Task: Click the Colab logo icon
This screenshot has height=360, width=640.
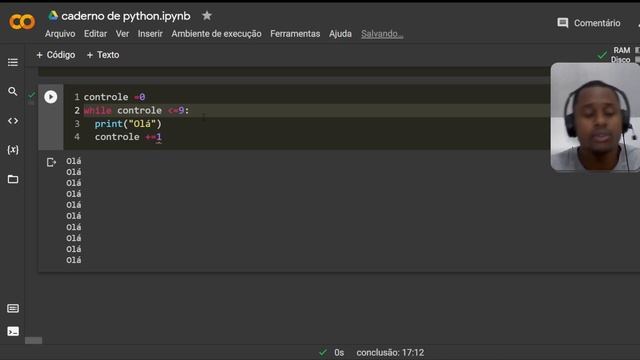Action: 22,22
